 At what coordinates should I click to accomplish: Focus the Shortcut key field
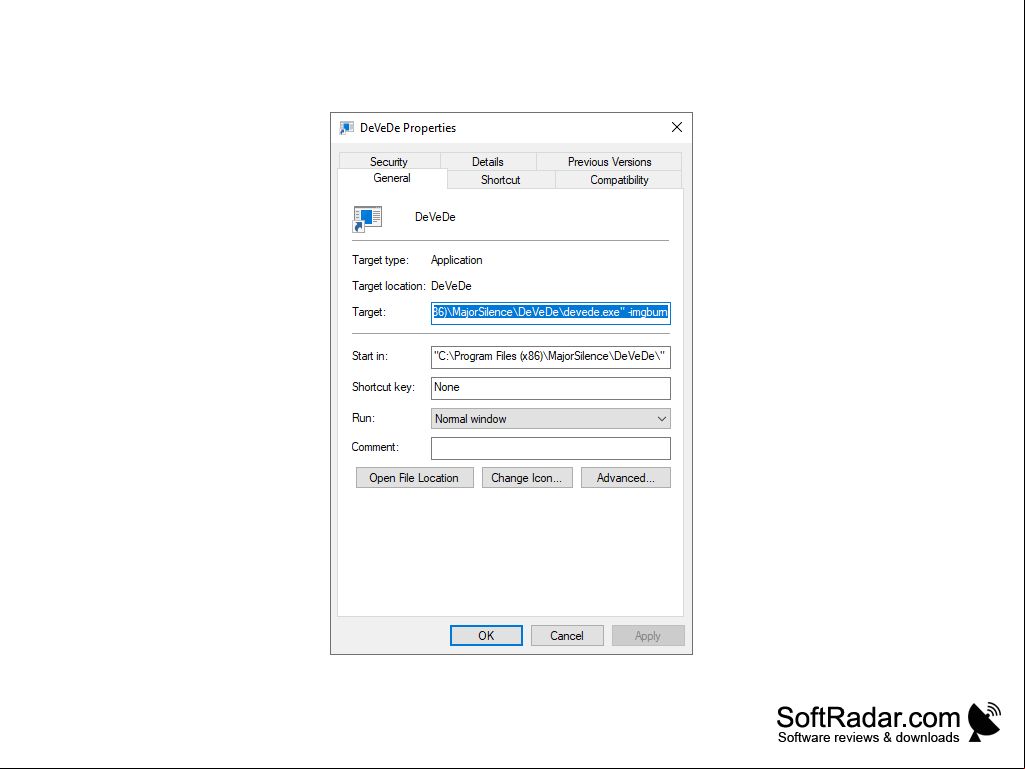[550, 388]
